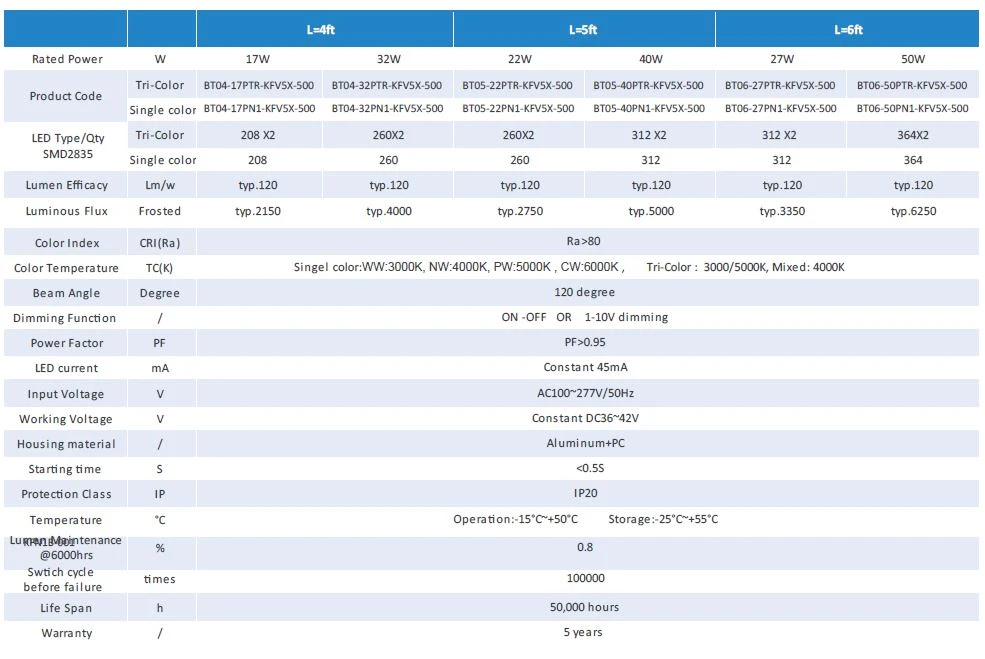
Task: Click the Ra>80 color index value
Action: pyautogui.click(x=583, y=241)
